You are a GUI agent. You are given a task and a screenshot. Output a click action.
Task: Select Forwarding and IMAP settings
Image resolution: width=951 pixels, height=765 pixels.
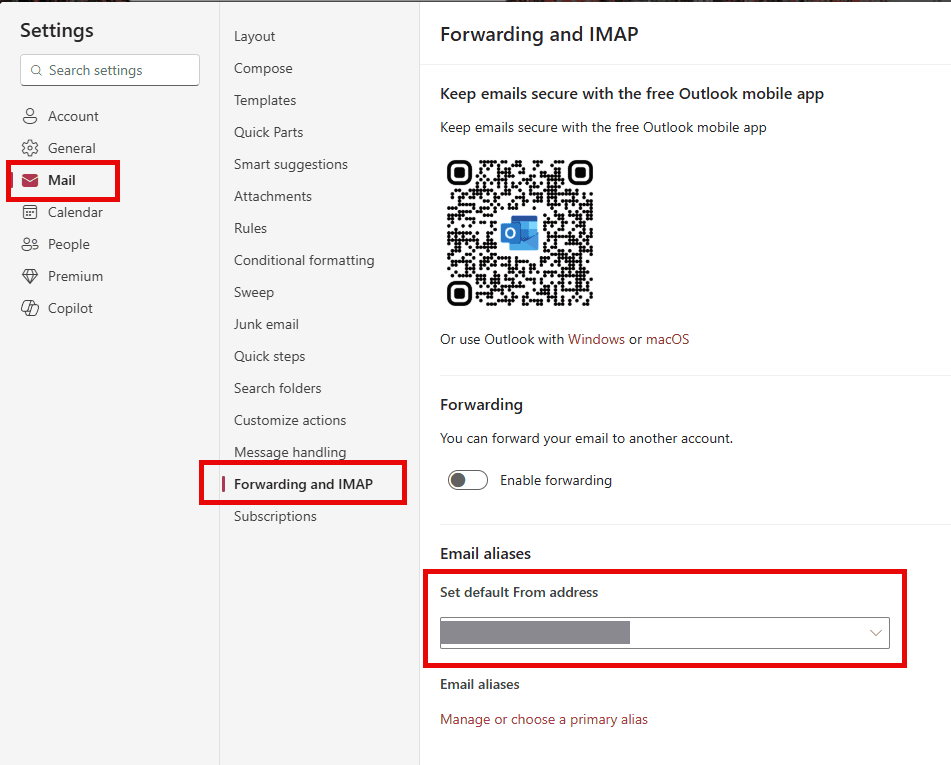(x=303, y=484)
